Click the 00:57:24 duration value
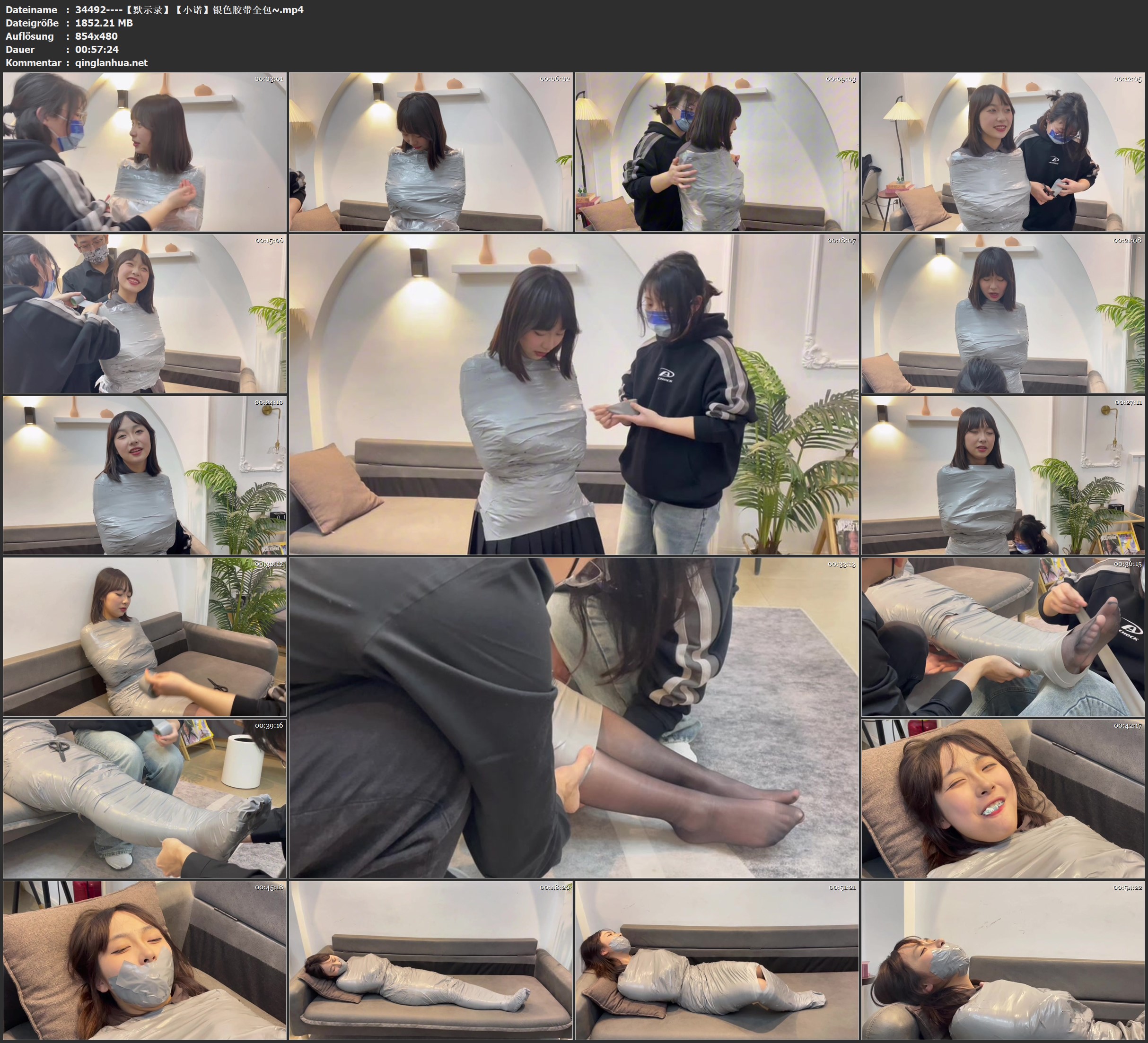The height and width of the screenshot is (1043, 1148). click(x=97, y=50)
